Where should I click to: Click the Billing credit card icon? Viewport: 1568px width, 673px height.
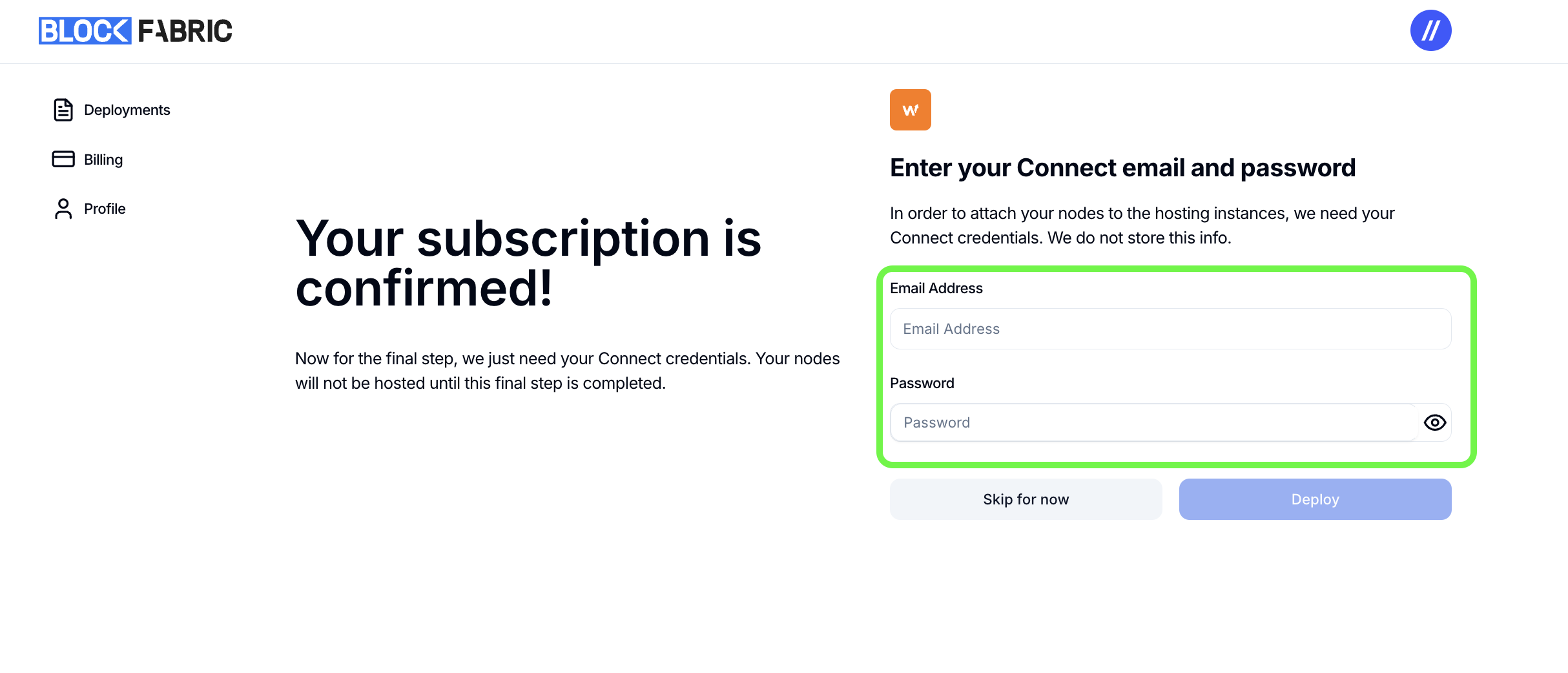63,159
